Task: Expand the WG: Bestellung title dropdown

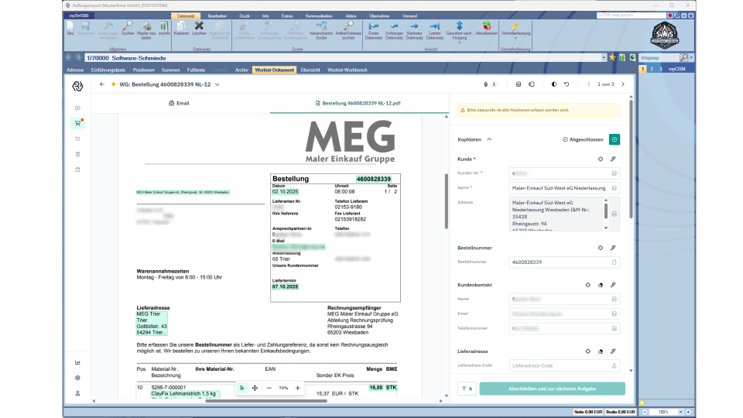Action: [x=218, y=85]
